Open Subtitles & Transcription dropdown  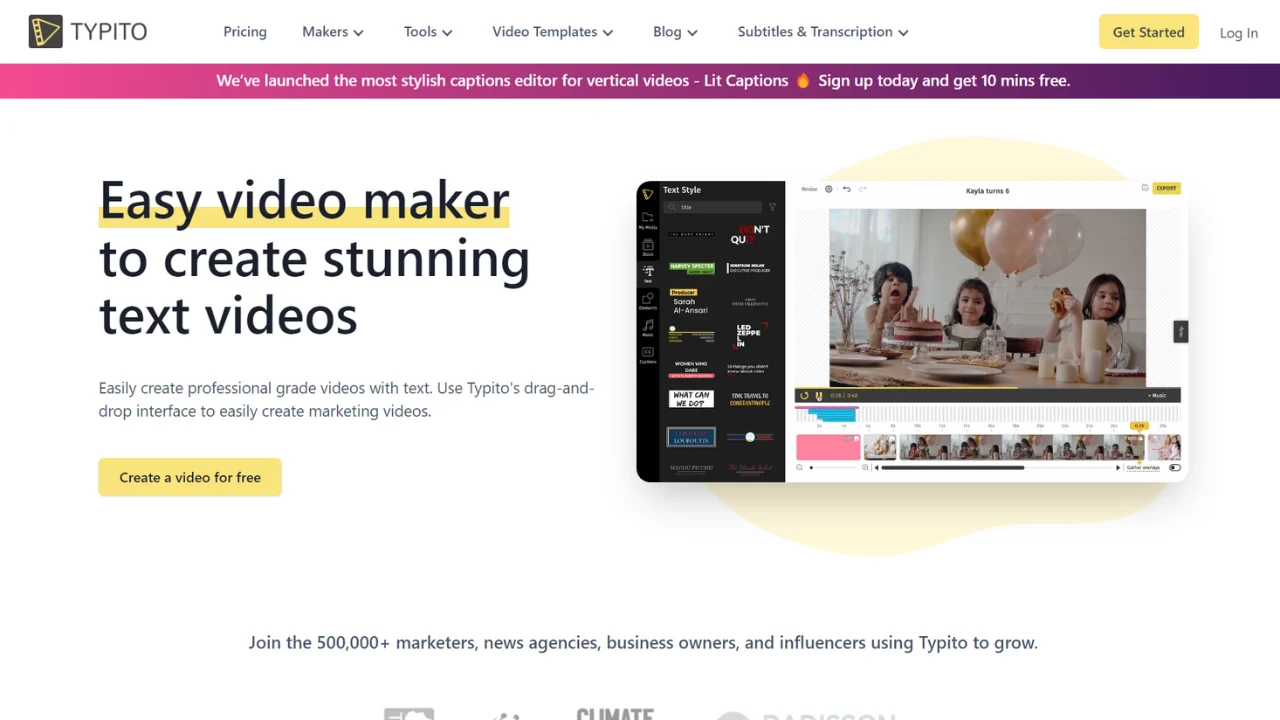coord(822,32)
